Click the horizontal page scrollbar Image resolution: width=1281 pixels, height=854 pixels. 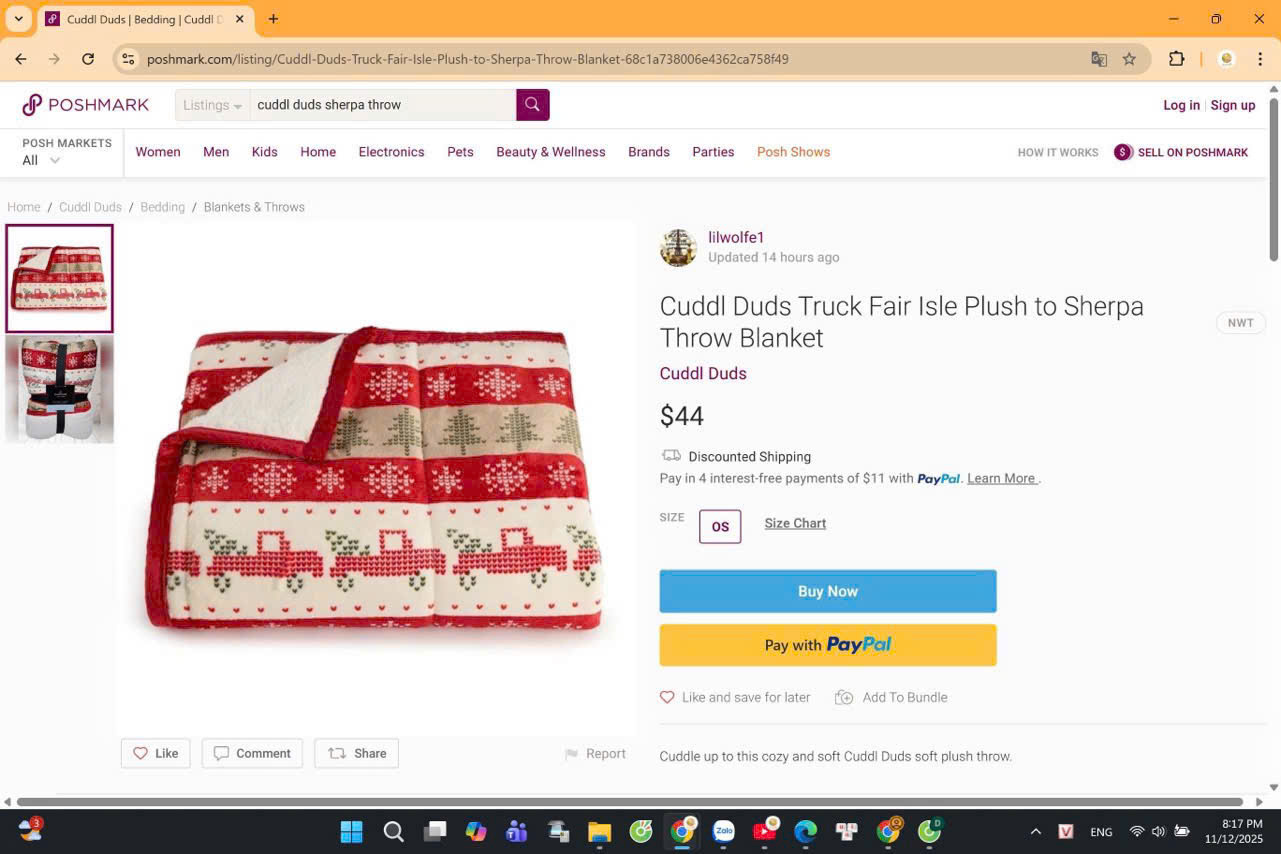tap(630, 801)
